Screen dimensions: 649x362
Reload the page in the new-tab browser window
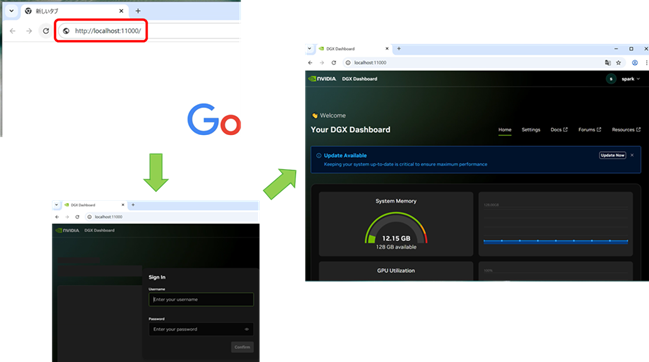coord(46,31)
